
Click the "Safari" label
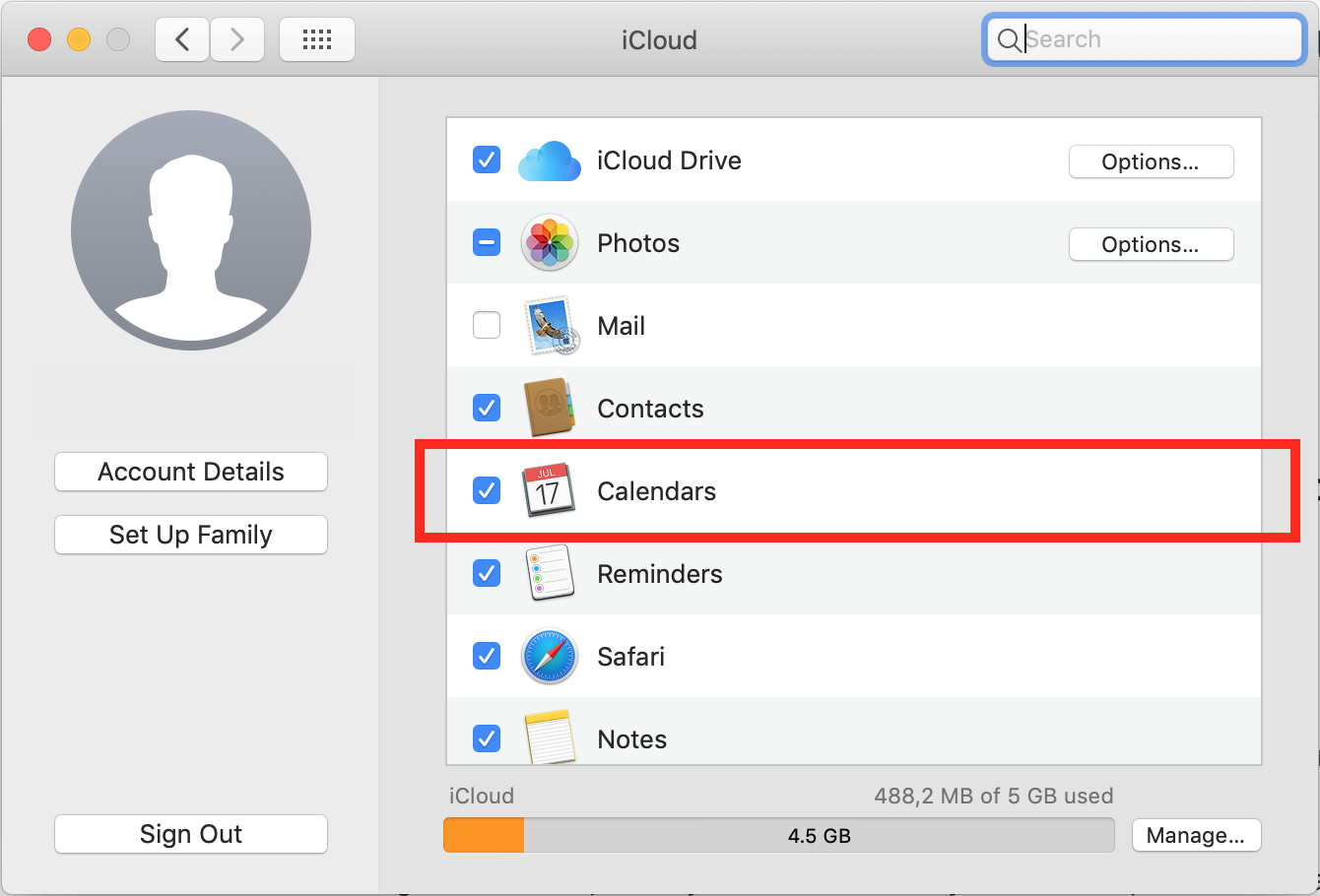[631, 657]
